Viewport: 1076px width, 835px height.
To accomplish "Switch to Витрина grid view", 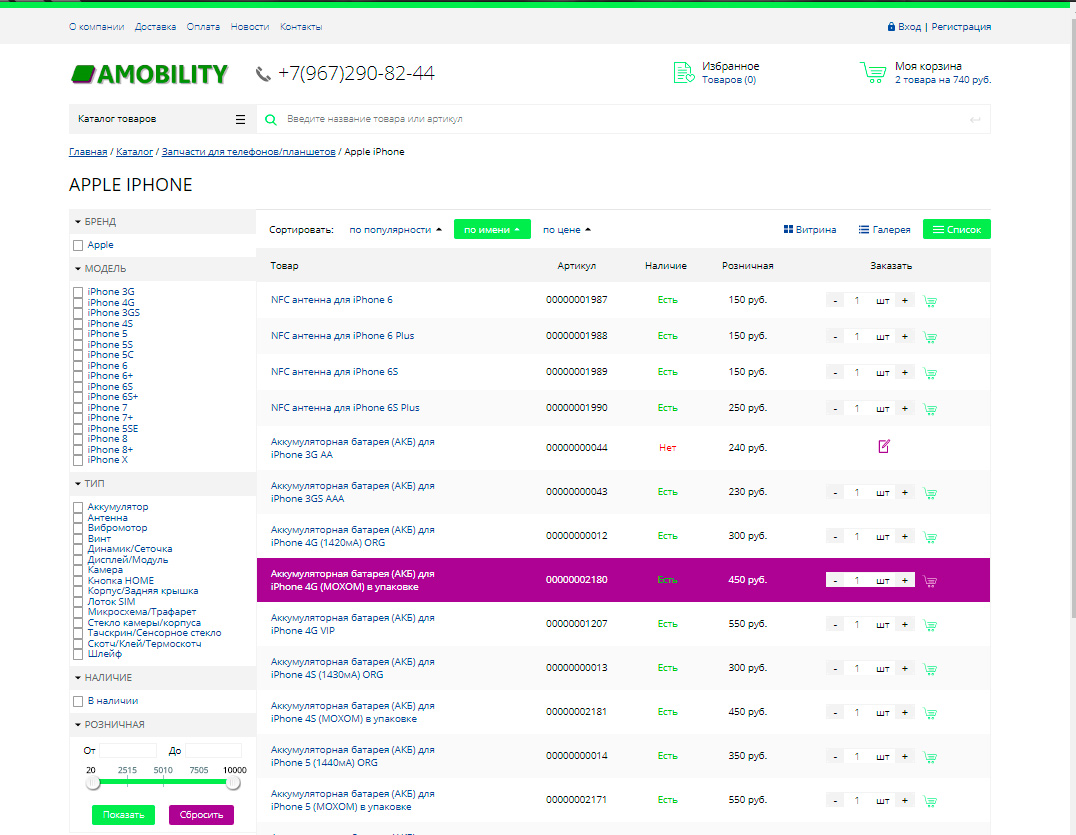I will tap(810, 230).
